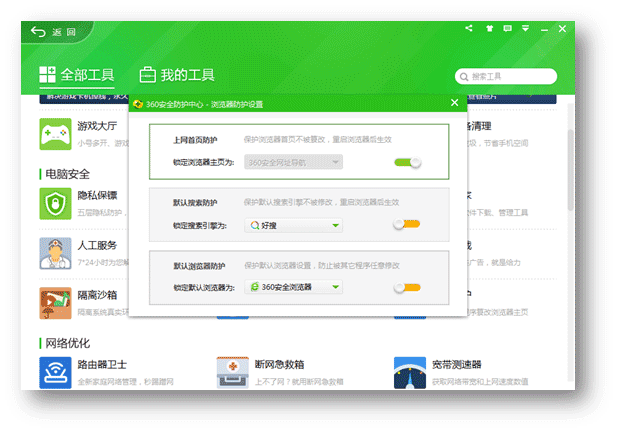Screen dimensions: 617x432
Task: Open the 隔离沙箱 tool icon
Action: (x=53, y=302)
